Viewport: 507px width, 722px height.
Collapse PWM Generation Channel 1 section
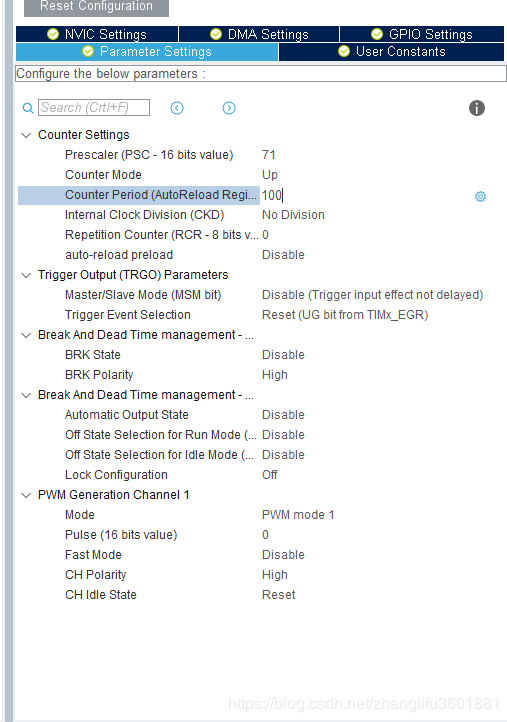(26, 495)
